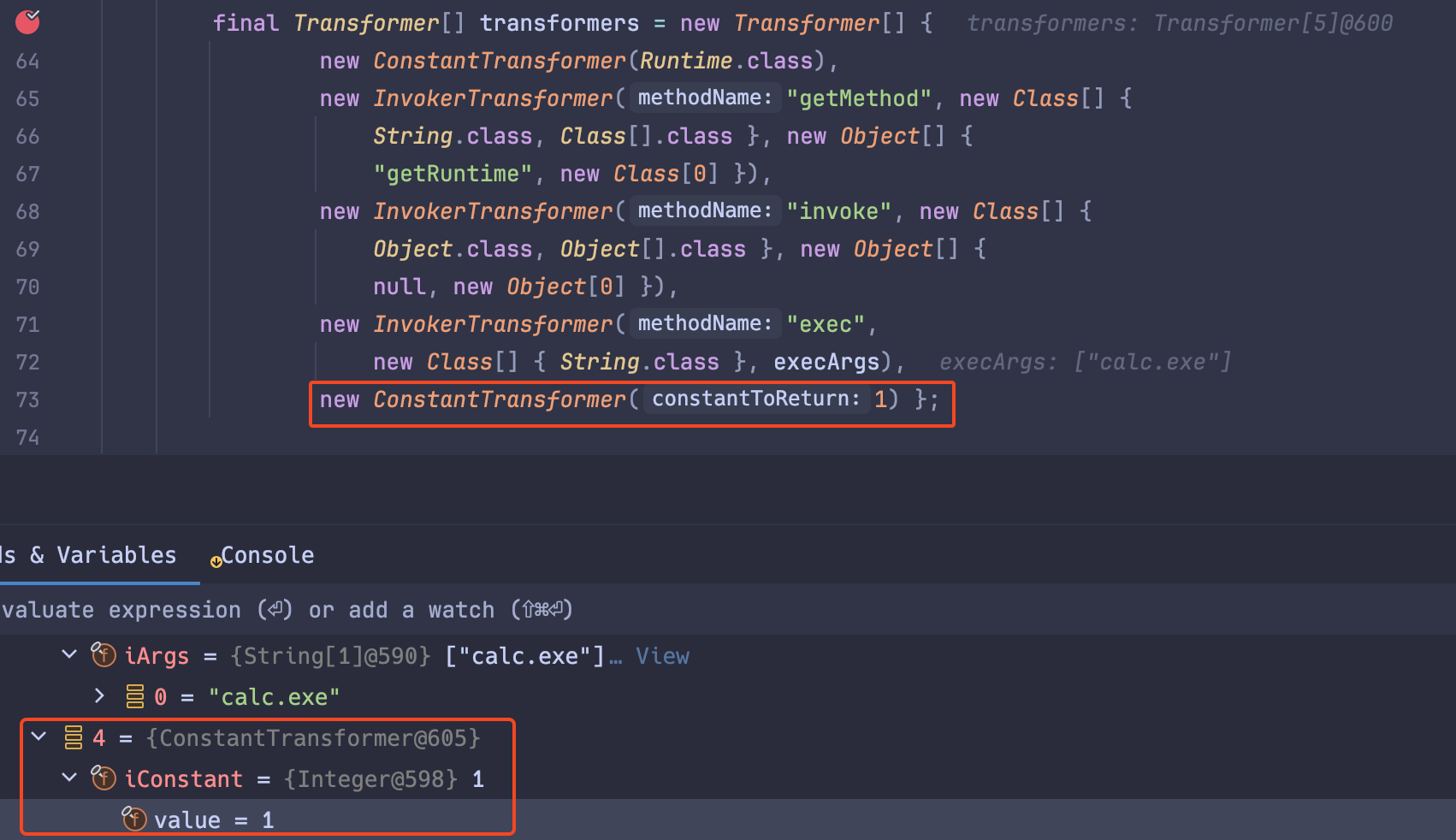1456x840 pixels.
Task: Expand element 0 of the iArgs array
Action: [98, 696]
